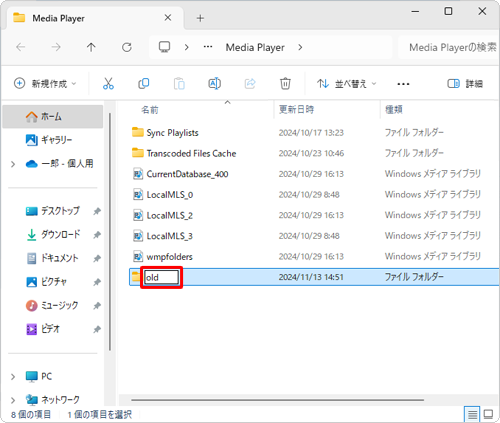Screen dimensions: 500x423
Task: Open ダウンロード quick access folder
Action: [53, 235]
